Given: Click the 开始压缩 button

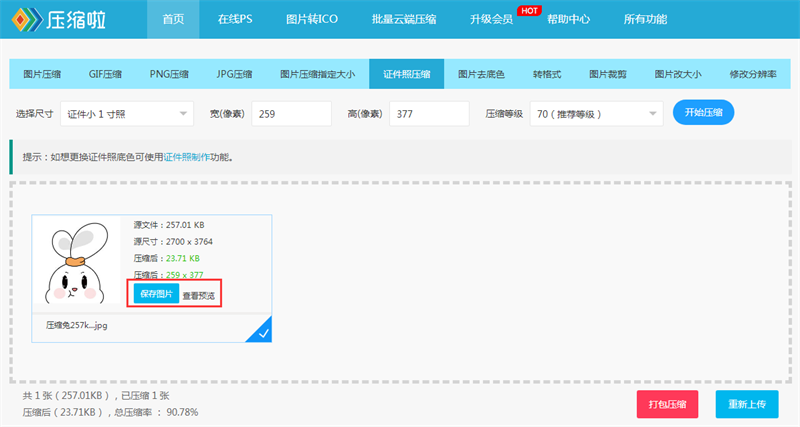Looking at the screenshot, I should pos(703,112).
